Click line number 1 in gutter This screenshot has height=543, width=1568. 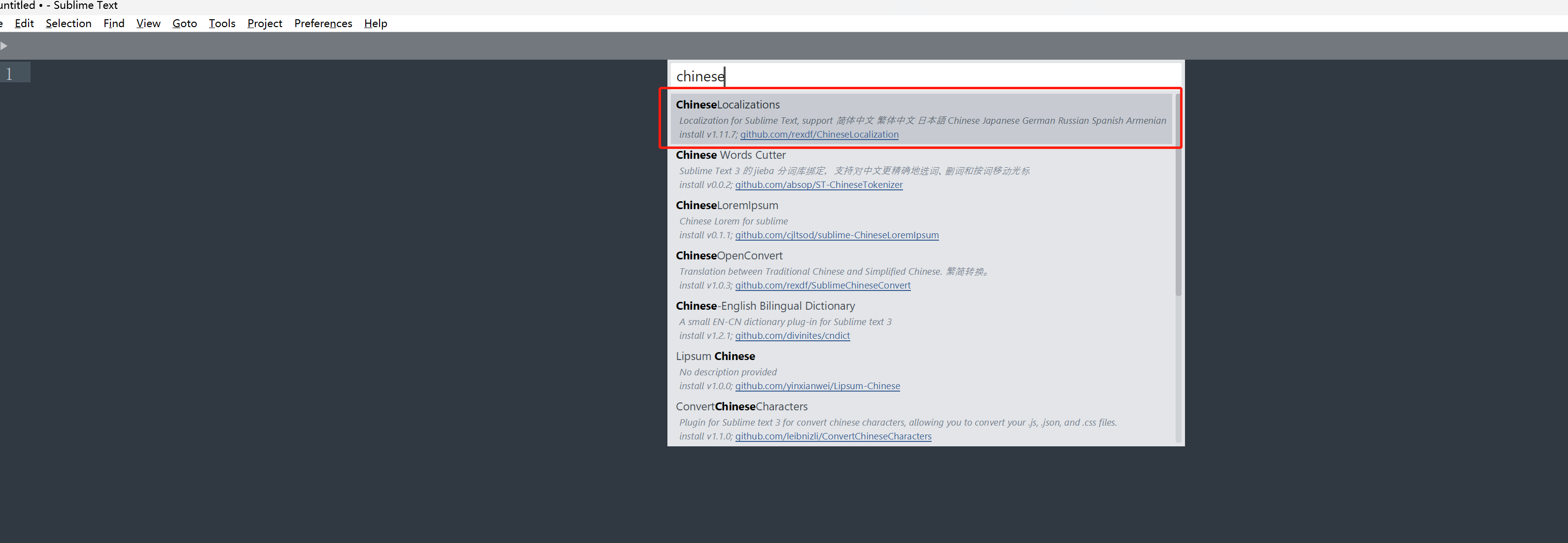[9, 73]
